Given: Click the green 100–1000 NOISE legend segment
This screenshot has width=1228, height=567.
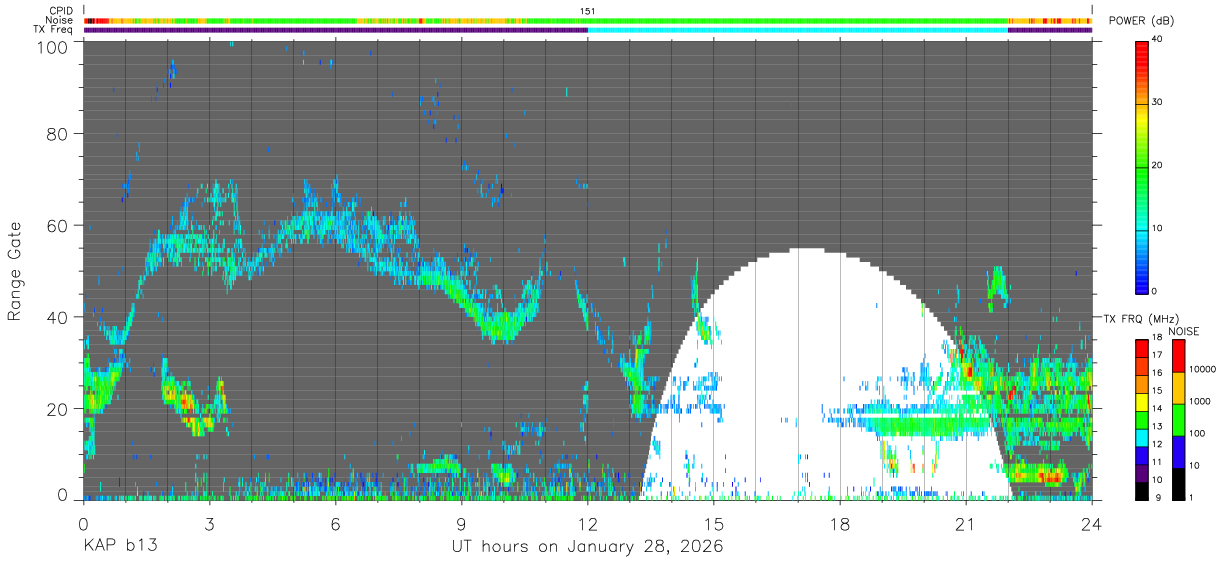Looking at the screenshot, I should 1178,420.
